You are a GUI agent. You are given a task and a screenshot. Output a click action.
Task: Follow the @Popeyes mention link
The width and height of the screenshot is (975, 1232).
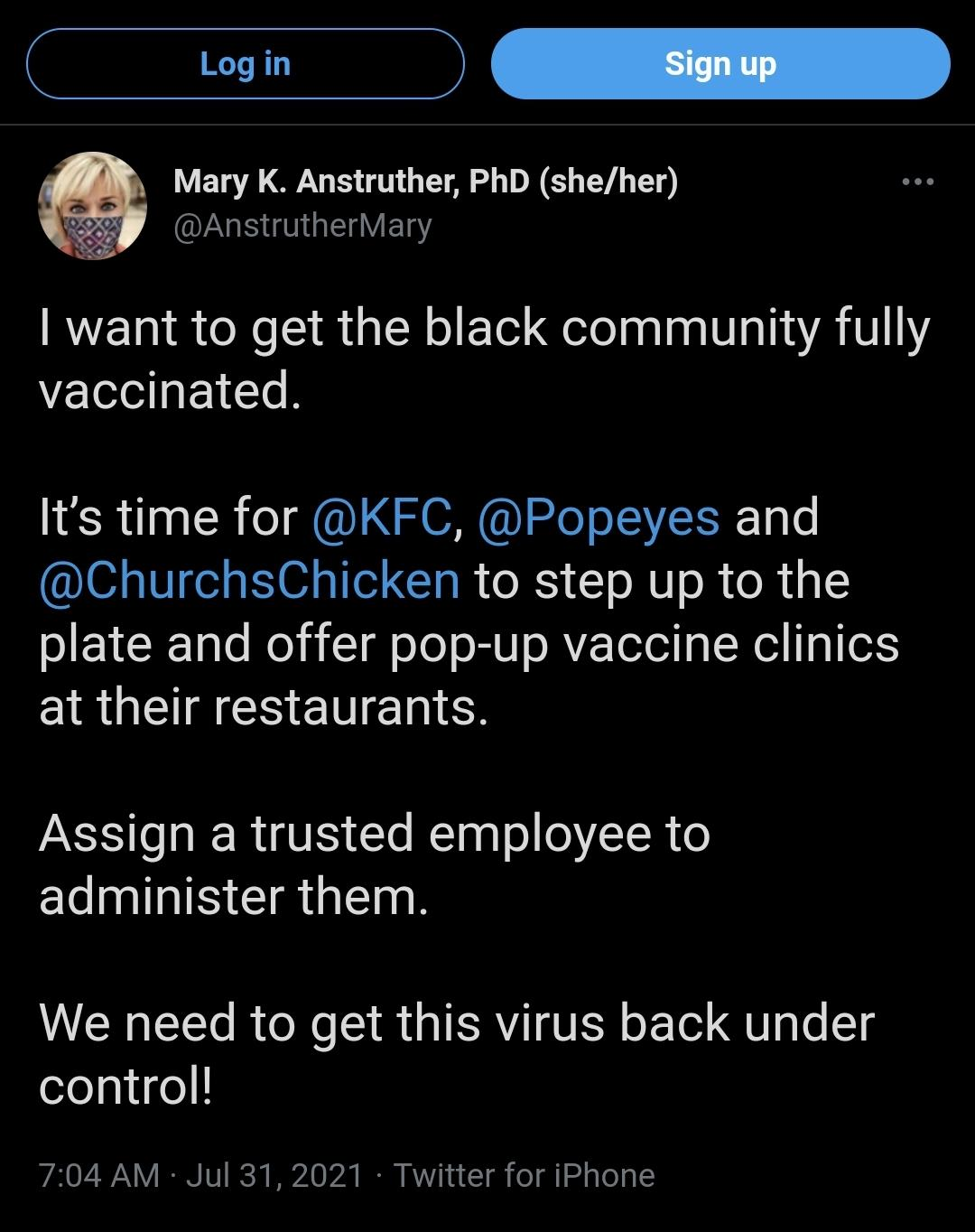[599, 518]
